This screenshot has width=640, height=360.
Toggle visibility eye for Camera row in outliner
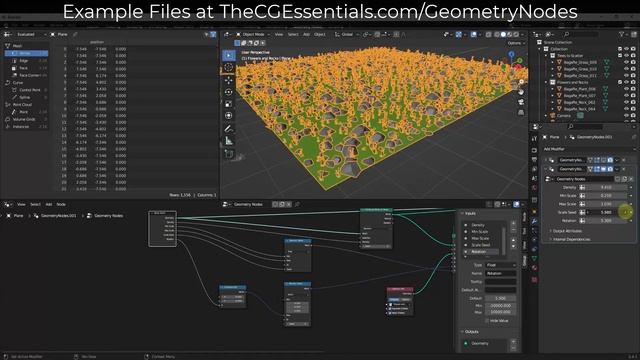click(x=627, y=116)
